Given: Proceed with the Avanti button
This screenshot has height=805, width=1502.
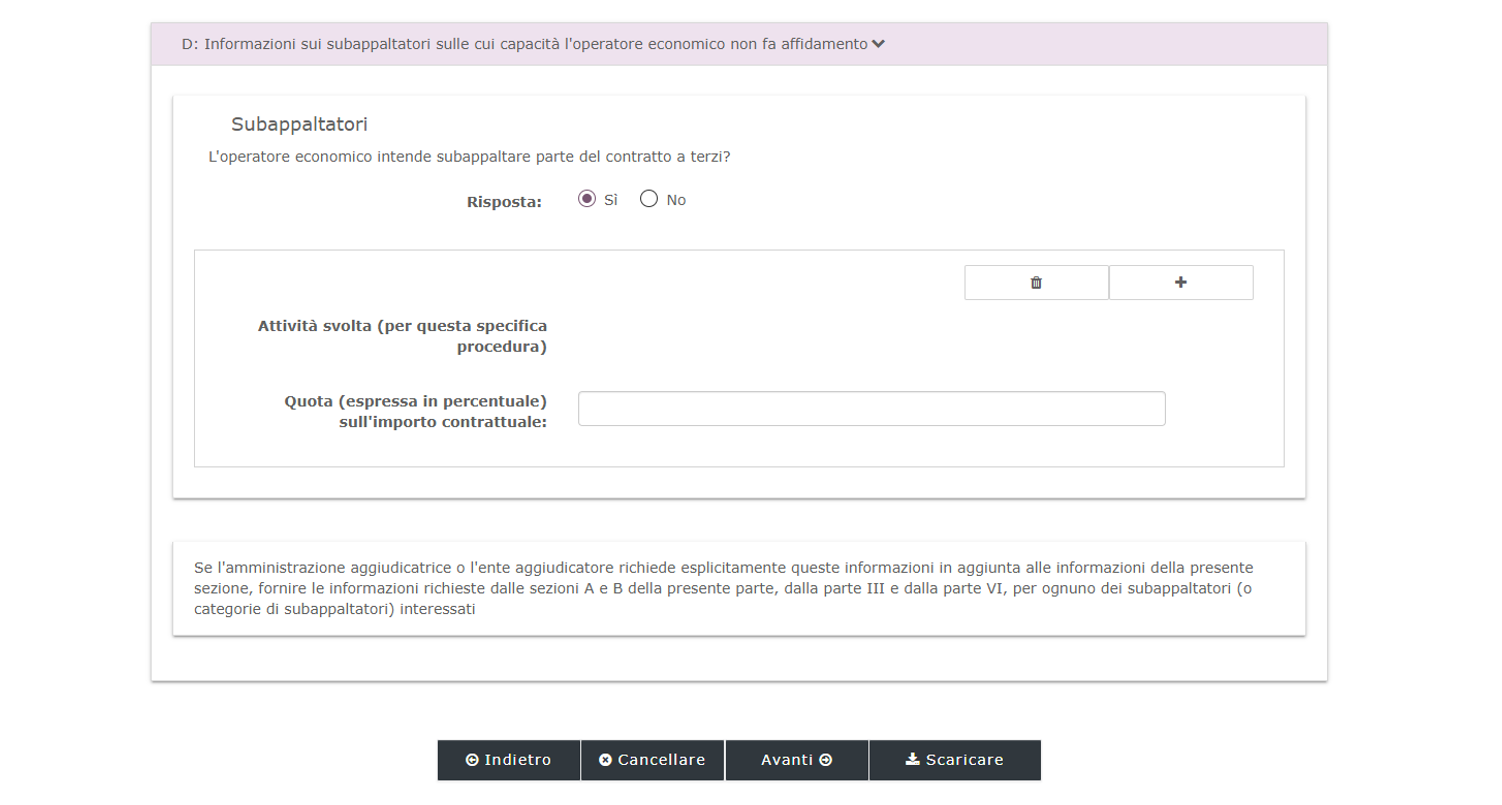Looking at the screenshot, I should click(x=796, y=760).
